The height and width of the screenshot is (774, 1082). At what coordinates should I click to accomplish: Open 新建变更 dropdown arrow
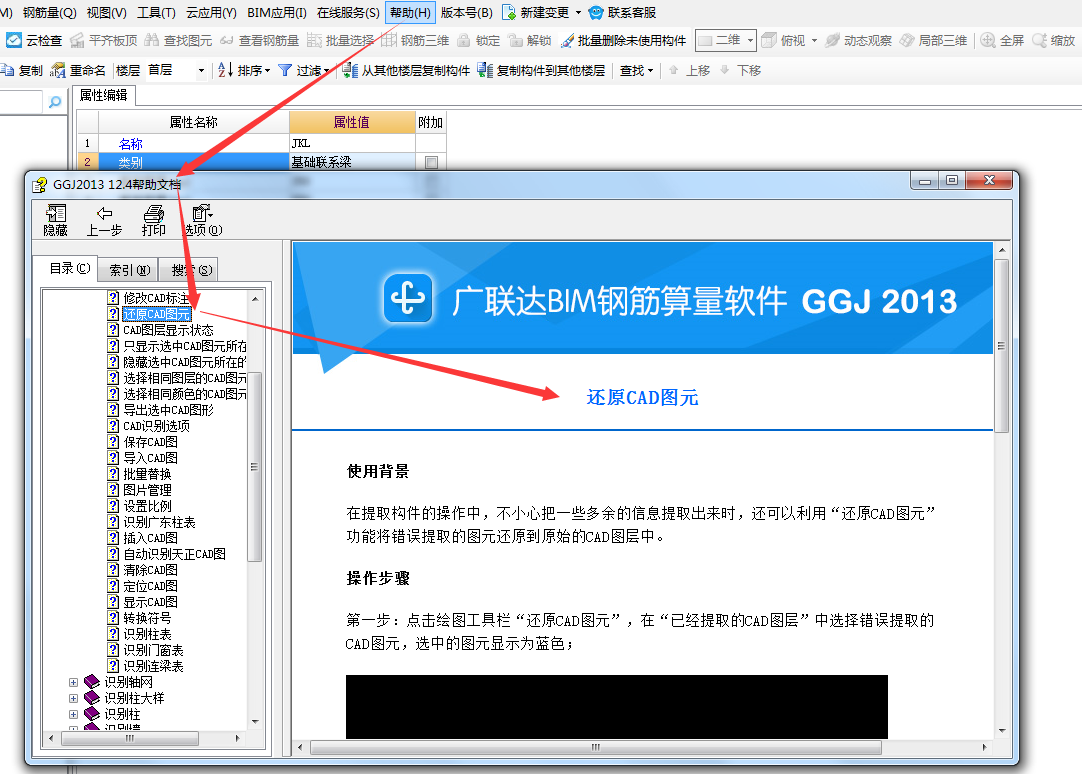(x=578, y=12)
